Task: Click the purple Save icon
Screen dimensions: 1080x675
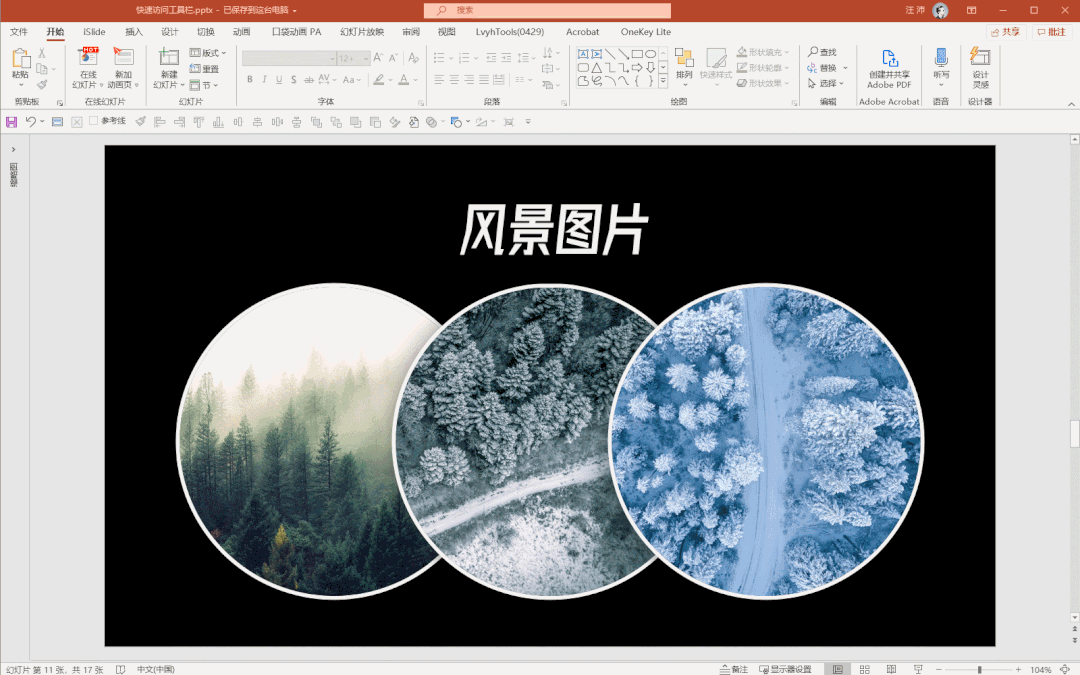Action: pos(11,122)
